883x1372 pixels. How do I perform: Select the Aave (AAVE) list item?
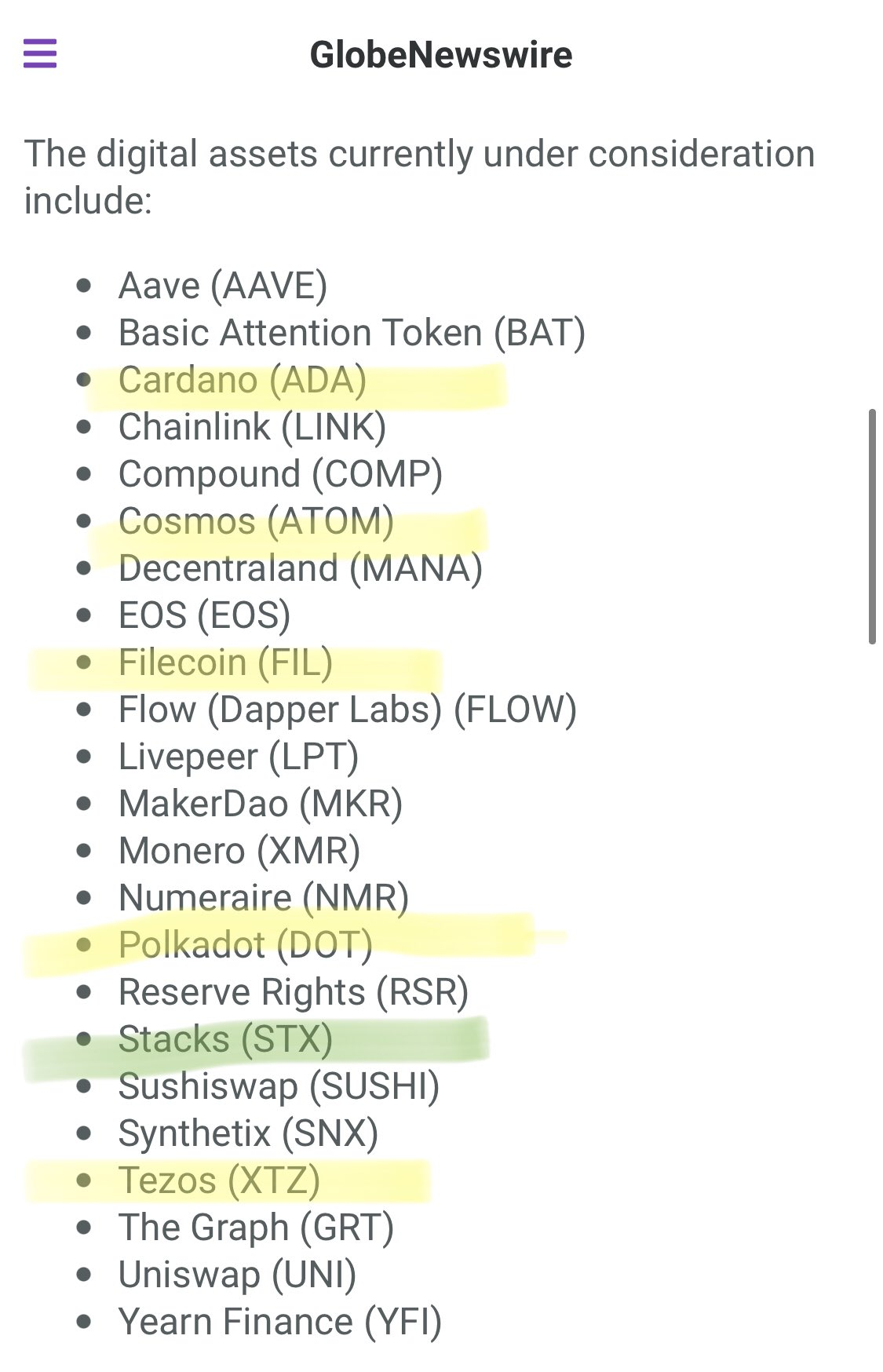223,286
